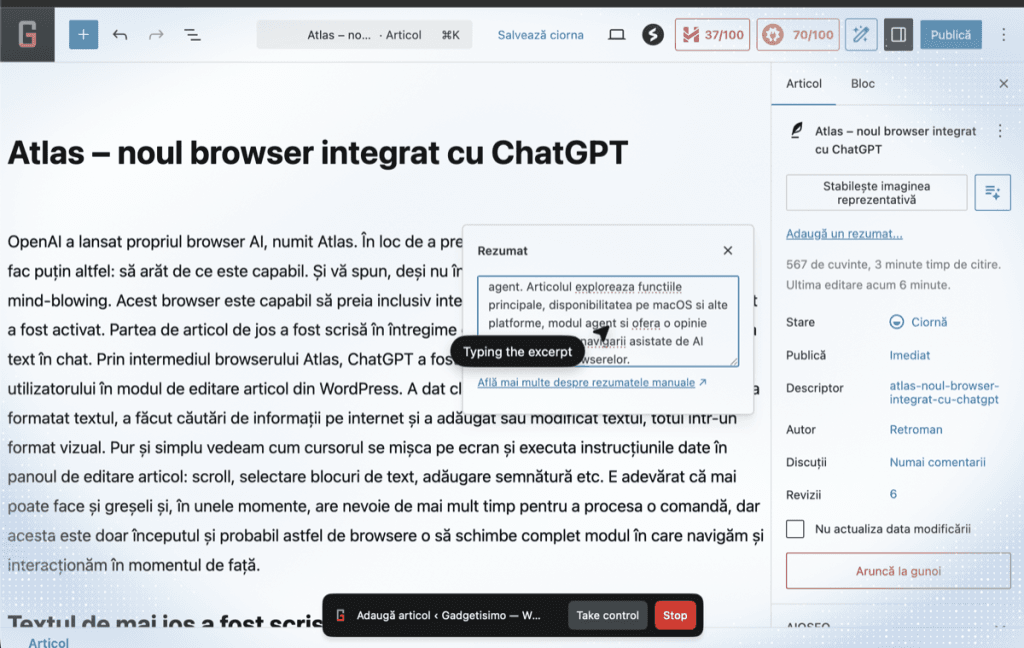Select the Articol sidebar tab
This screenshot has height=648, width=1024.
(804, 84)
